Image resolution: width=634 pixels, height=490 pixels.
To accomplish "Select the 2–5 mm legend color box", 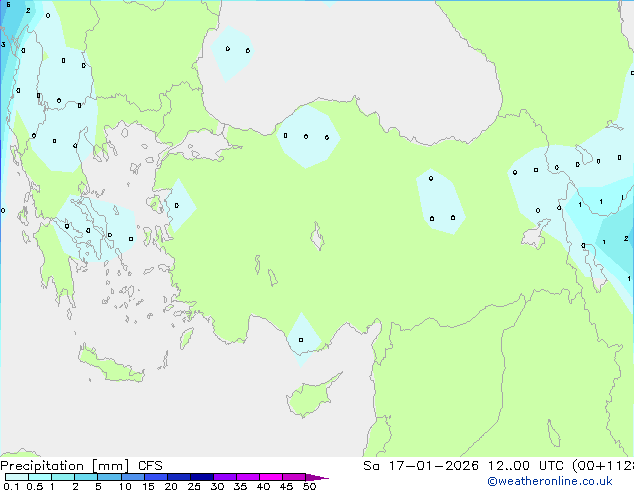I will point(86,477).
